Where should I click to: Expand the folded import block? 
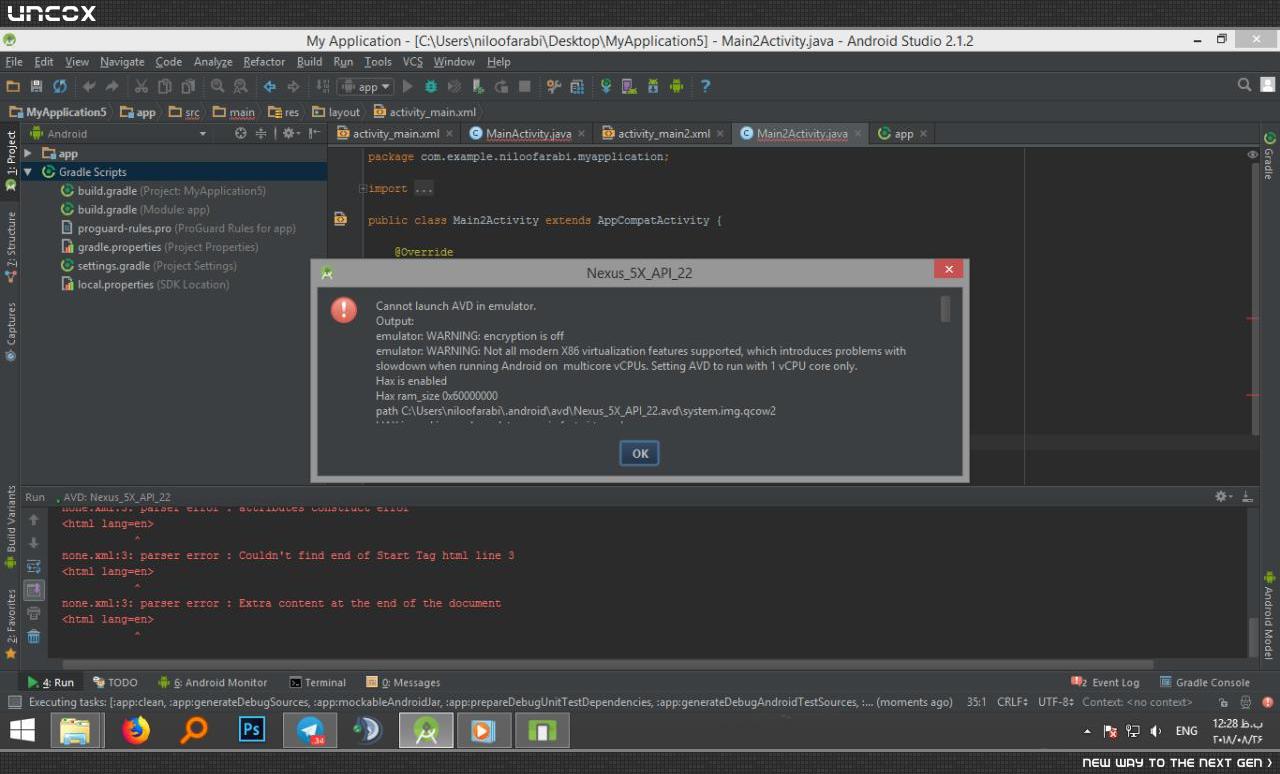click(363, 188)
